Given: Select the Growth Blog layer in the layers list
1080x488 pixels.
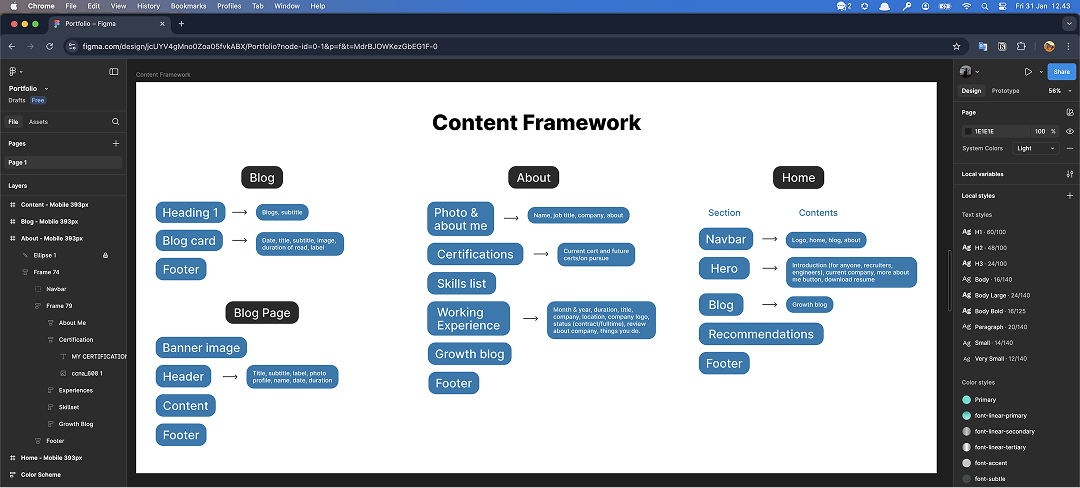Looking at the screenshot, I should (x=75, y=424).
